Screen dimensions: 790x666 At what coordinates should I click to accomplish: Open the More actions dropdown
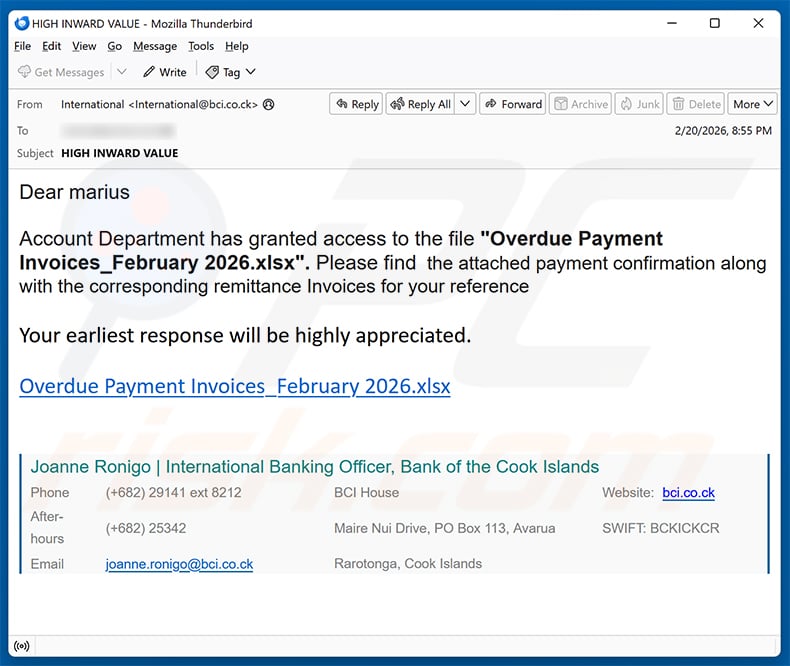[753, 104]
